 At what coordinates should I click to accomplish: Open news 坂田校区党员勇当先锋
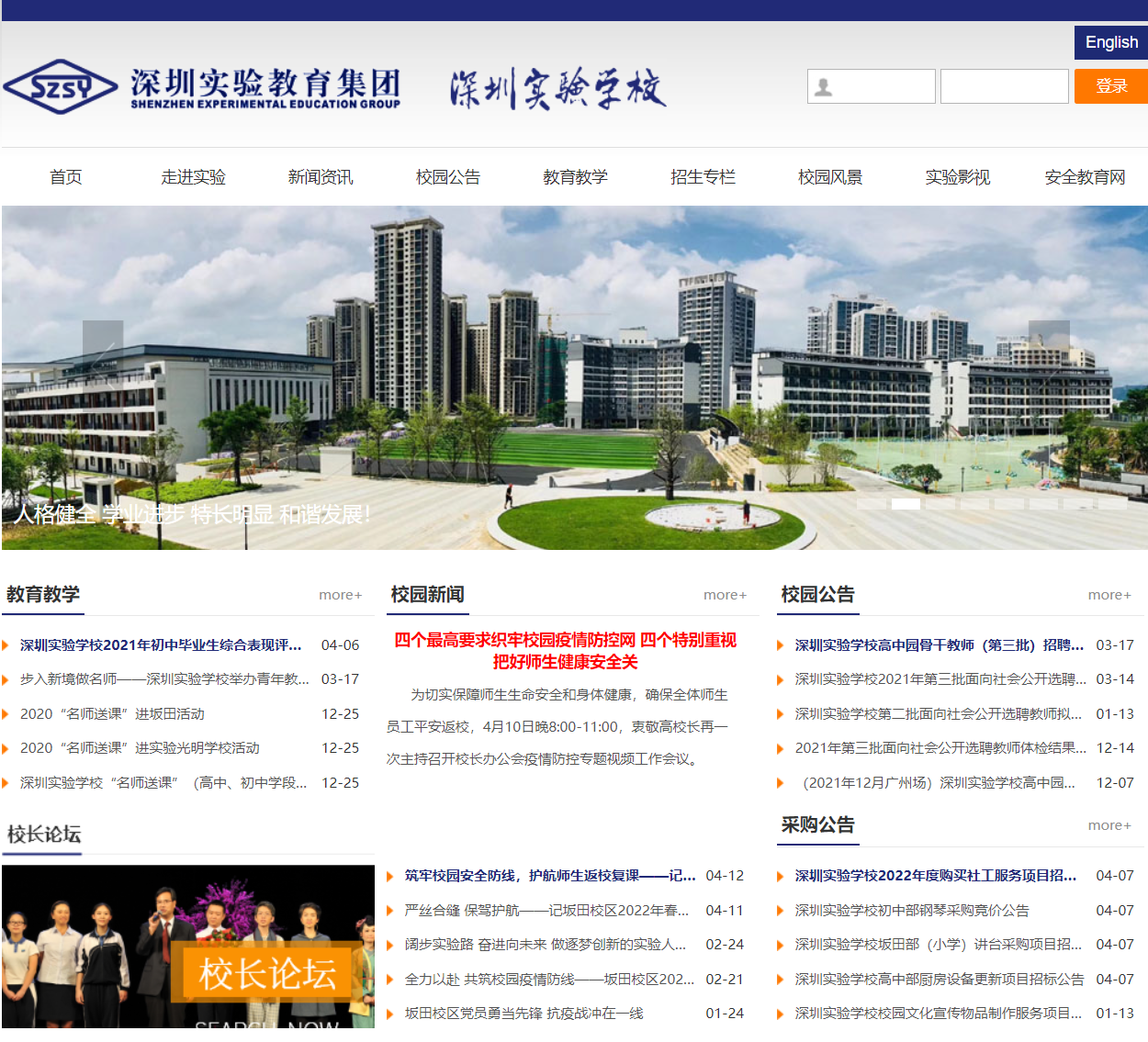point(524,1014)
